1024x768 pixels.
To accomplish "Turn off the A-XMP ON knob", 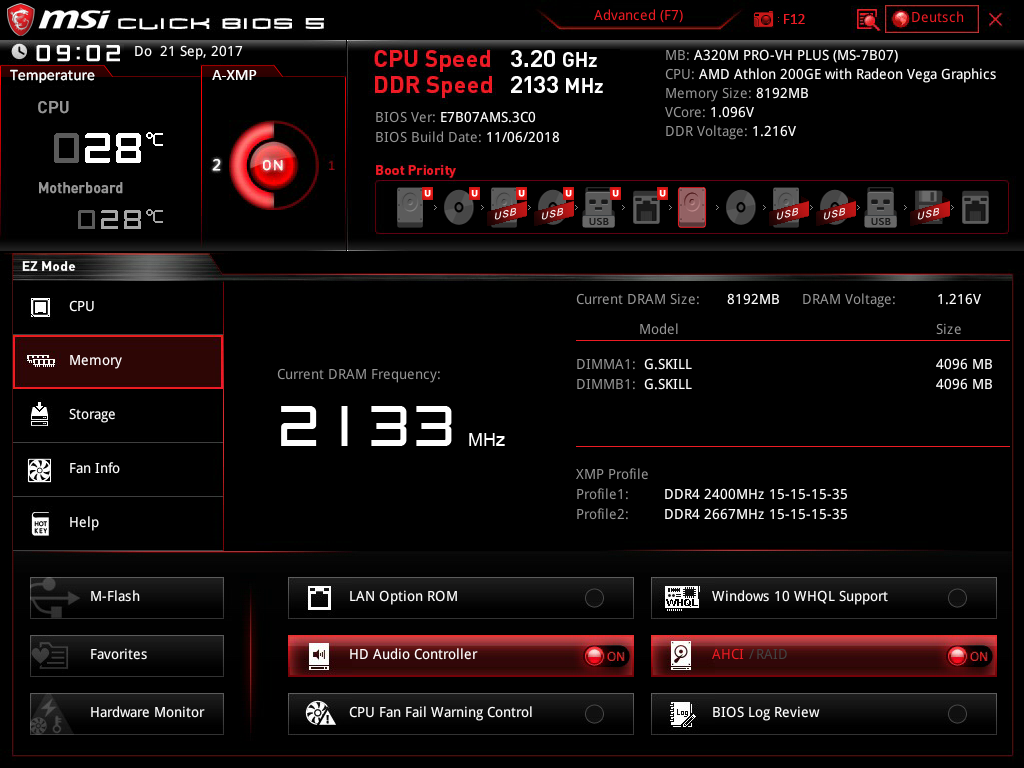I will (x=272, y=165).
